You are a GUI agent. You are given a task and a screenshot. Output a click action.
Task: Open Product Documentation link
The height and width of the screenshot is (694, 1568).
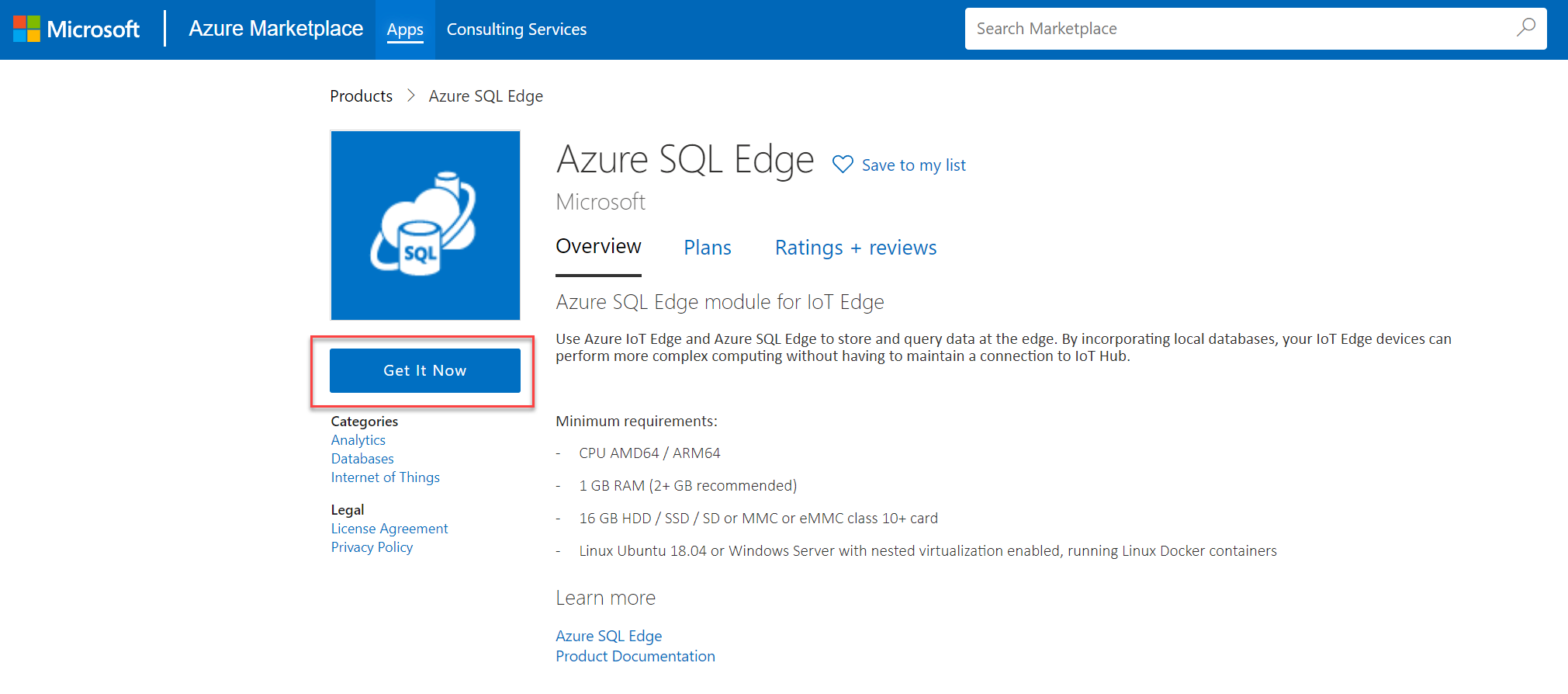(635, 656)
